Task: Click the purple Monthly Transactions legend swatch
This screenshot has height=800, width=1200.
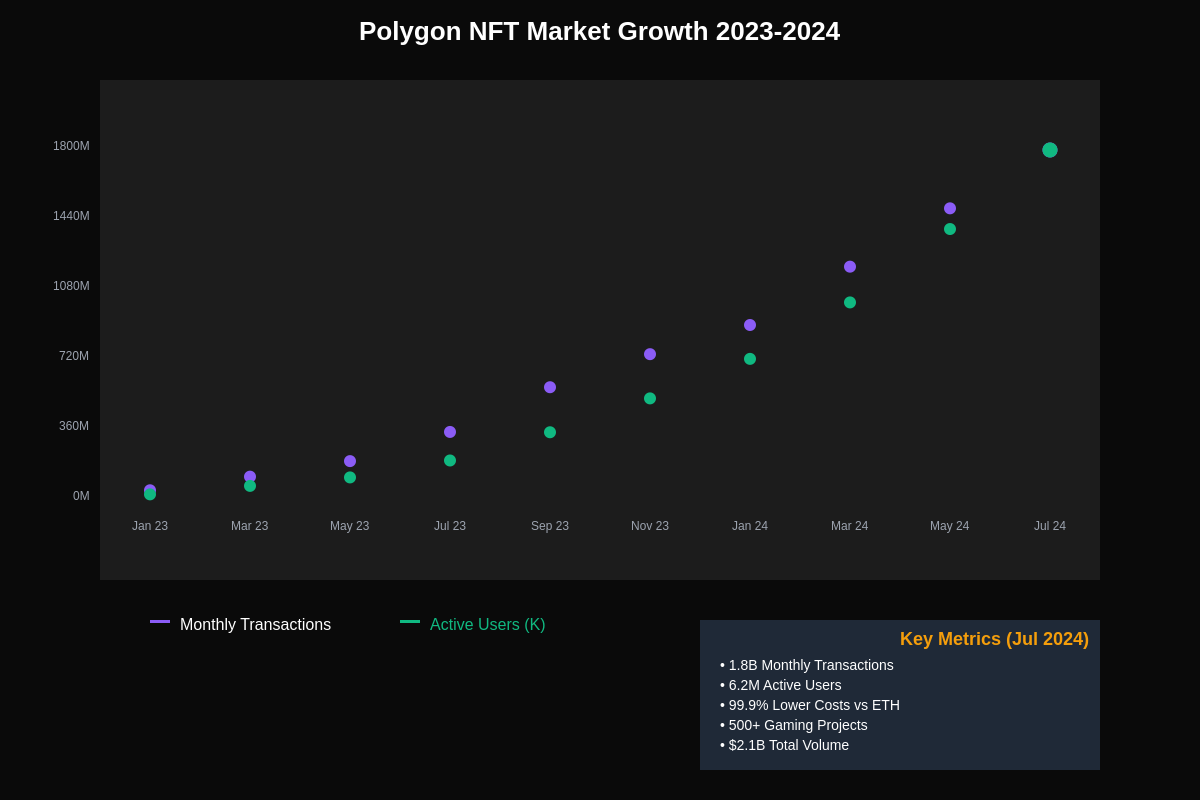Action: pyautogui.click(x=160, y=621)
